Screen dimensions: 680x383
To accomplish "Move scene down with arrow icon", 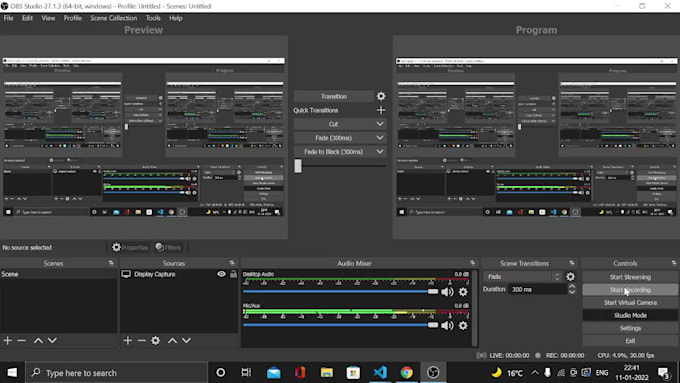I will pyautogui.click(x=52, y=340).
